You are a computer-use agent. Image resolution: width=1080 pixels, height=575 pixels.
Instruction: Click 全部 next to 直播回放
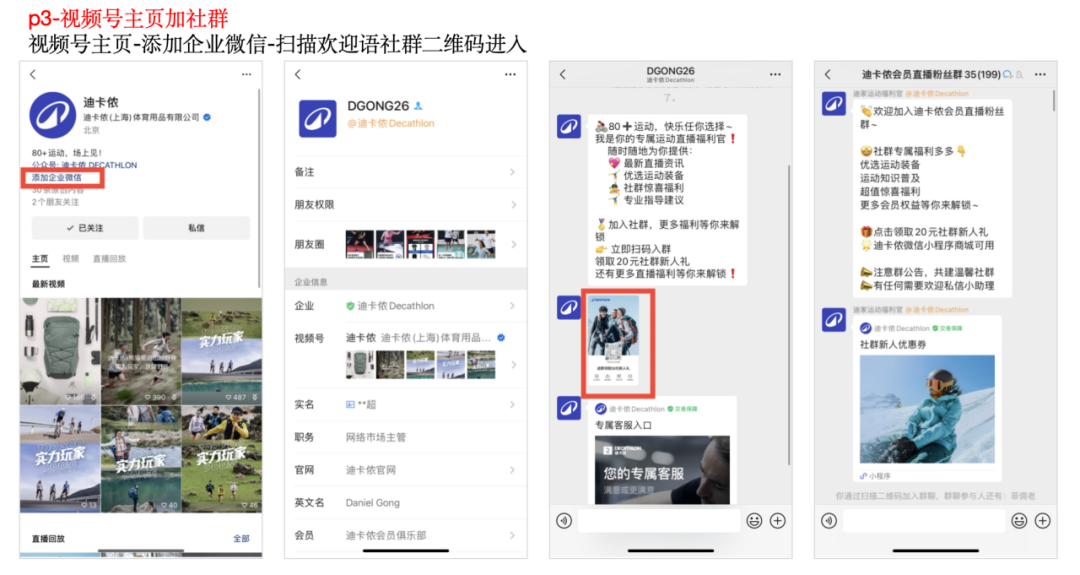click(x=241, y=539)
